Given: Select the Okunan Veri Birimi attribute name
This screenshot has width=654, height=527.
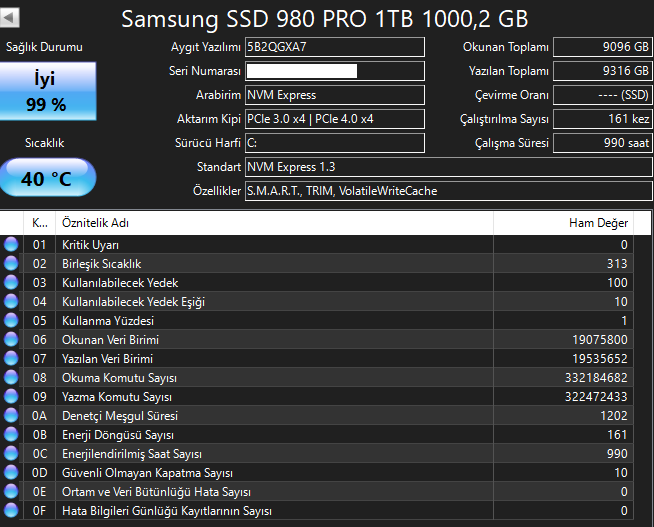Looking at the screenshot, I should pyautogui.click(x=111, y=340).
